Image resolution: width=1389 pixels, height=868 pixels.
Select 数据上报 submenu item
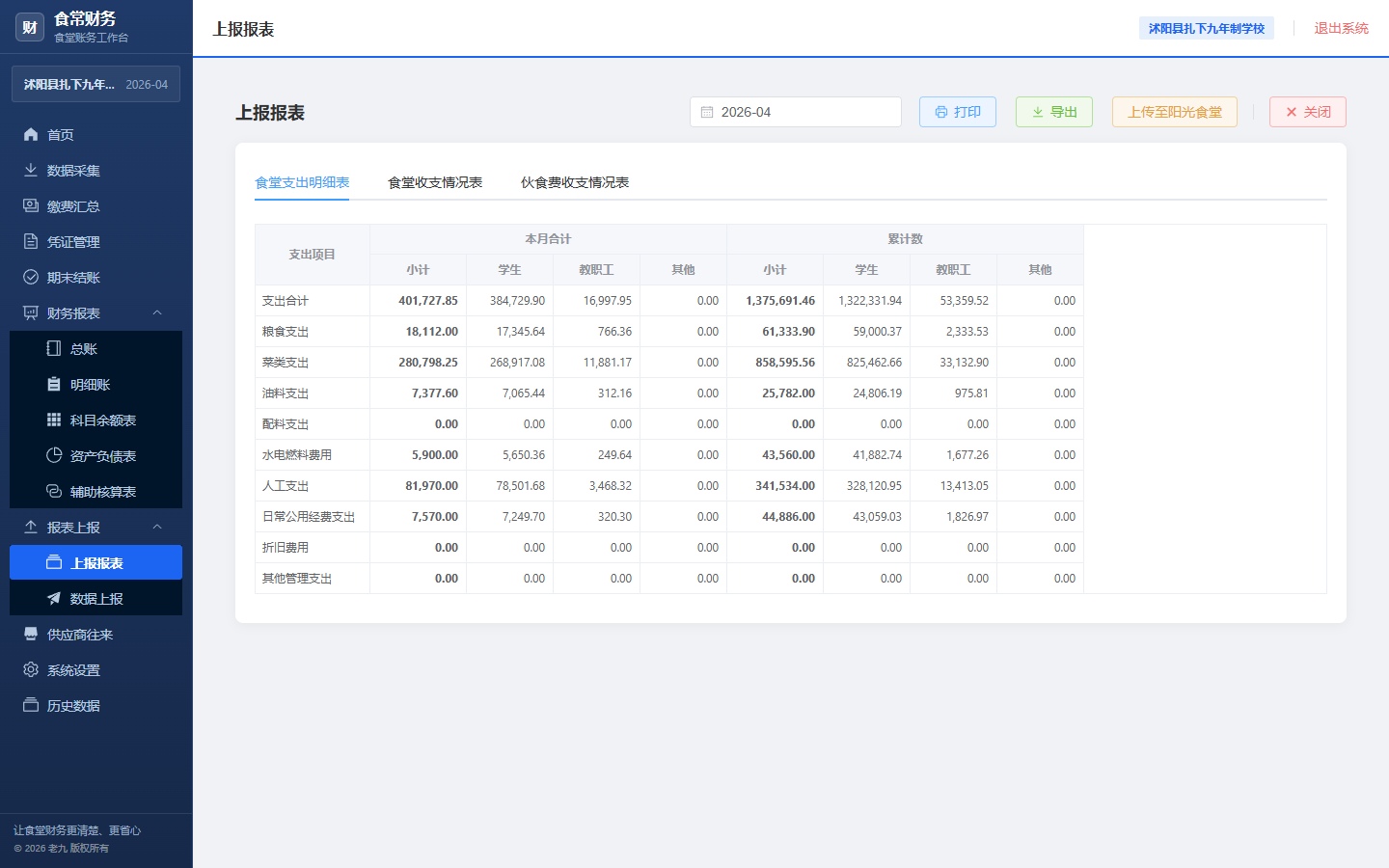95,598
